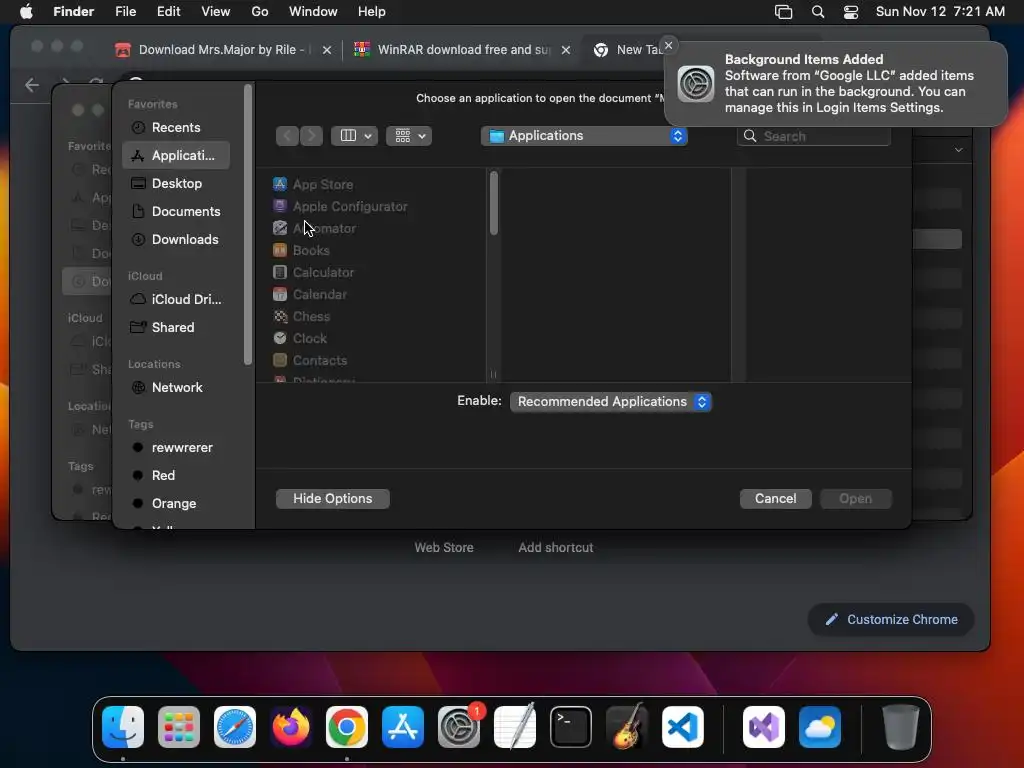Select the Orange tag in sidebar
The height and width of the screenshot is (768, 1024).
pyautogui.click(x=176, y=504)
